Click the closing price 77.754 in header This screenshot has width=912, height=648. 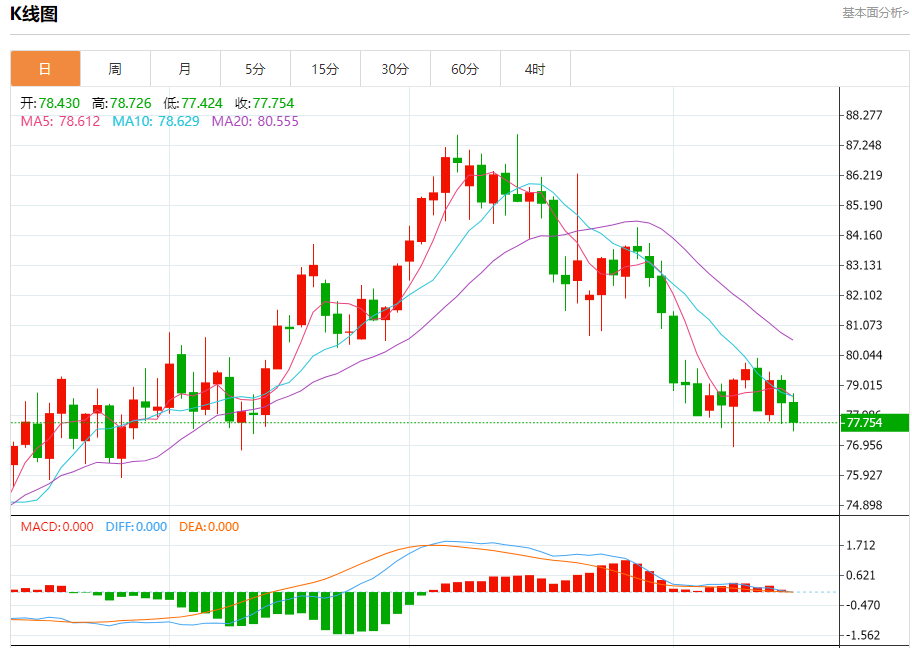pyautogui.click(x=273, y=104)
